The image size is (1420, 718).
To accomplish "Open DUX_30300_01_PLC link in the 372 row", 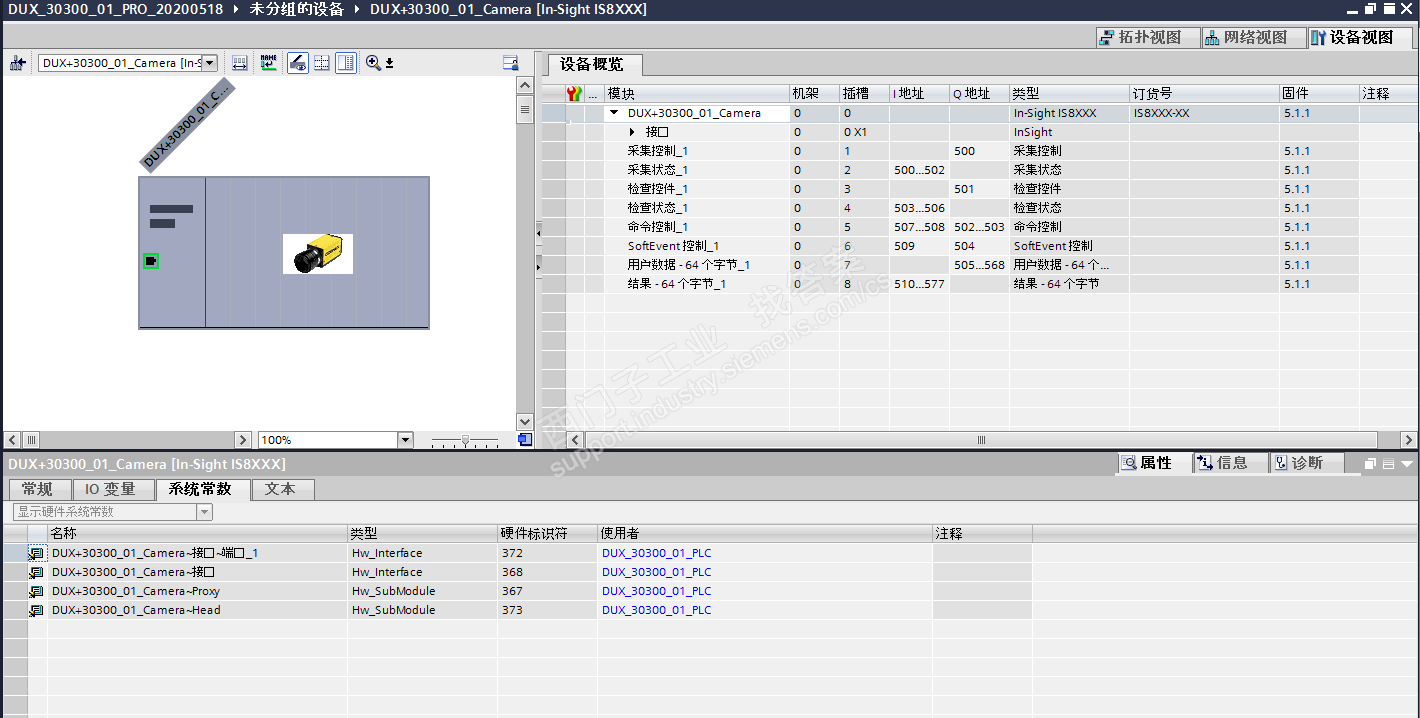I will (x=656, y=553).
